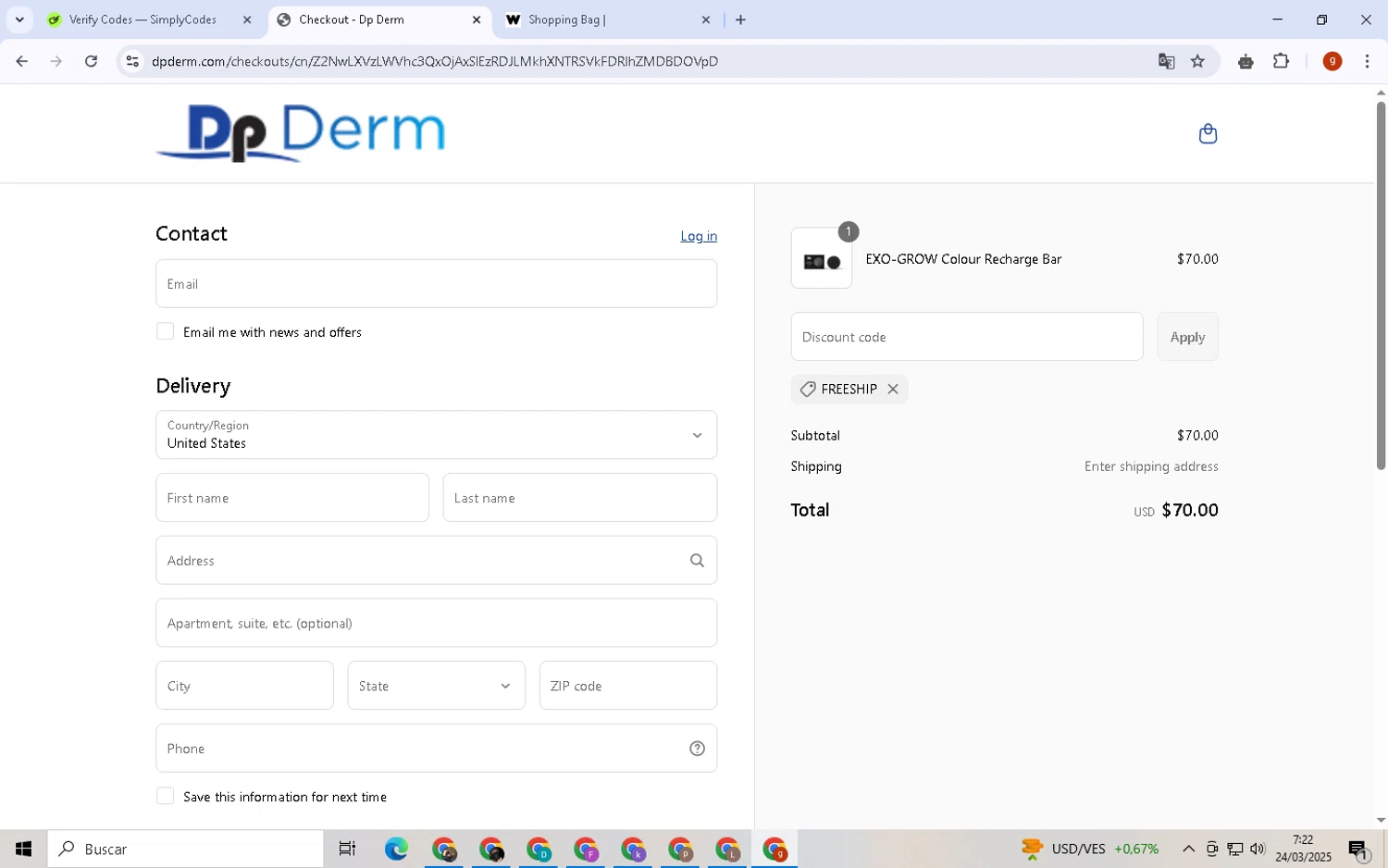Reload the checkout page
Viewport: 1388px width, 868px height.
(91, 61)
